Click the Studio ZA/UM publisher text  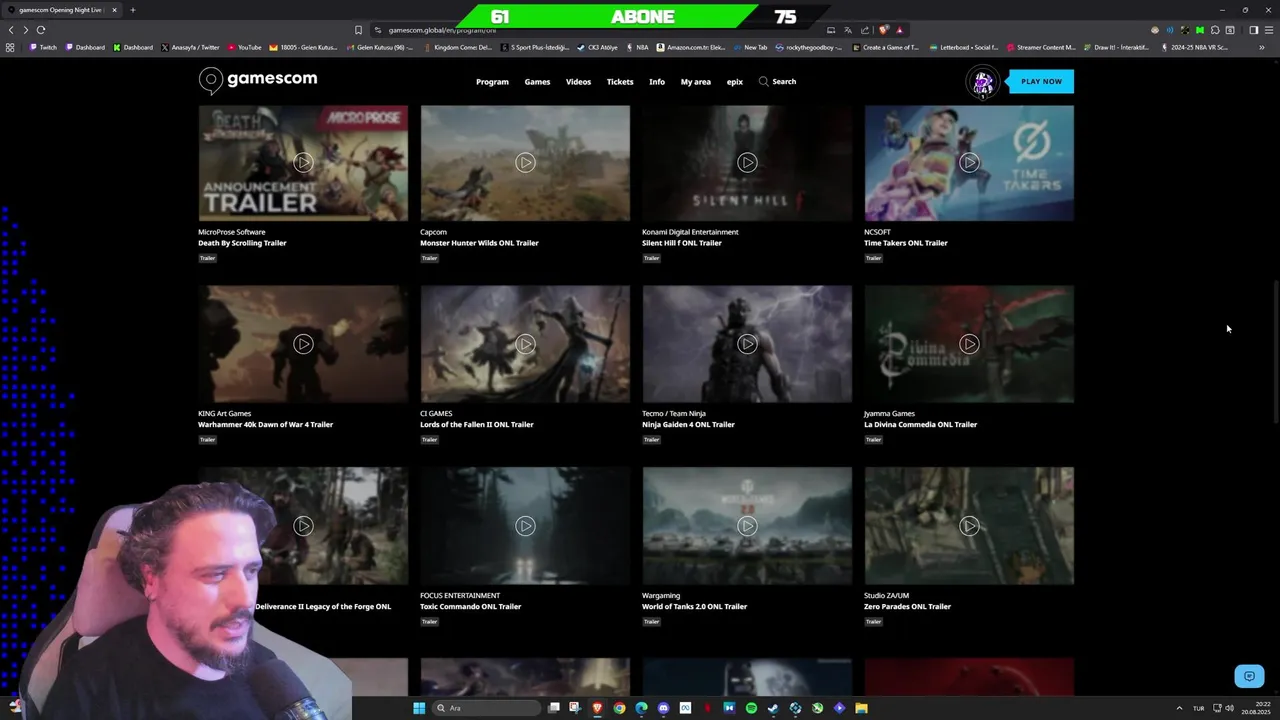886,596
